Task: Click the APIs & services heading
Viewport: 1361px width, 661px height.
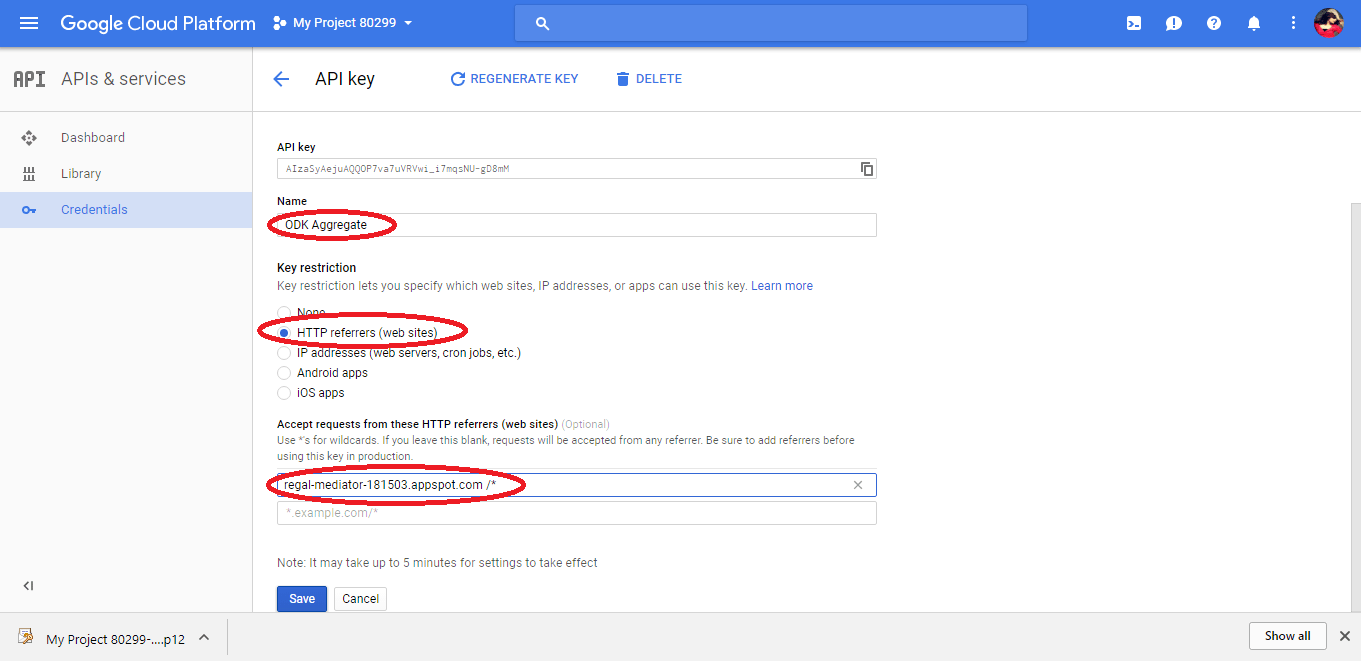Action: (123, 79)
